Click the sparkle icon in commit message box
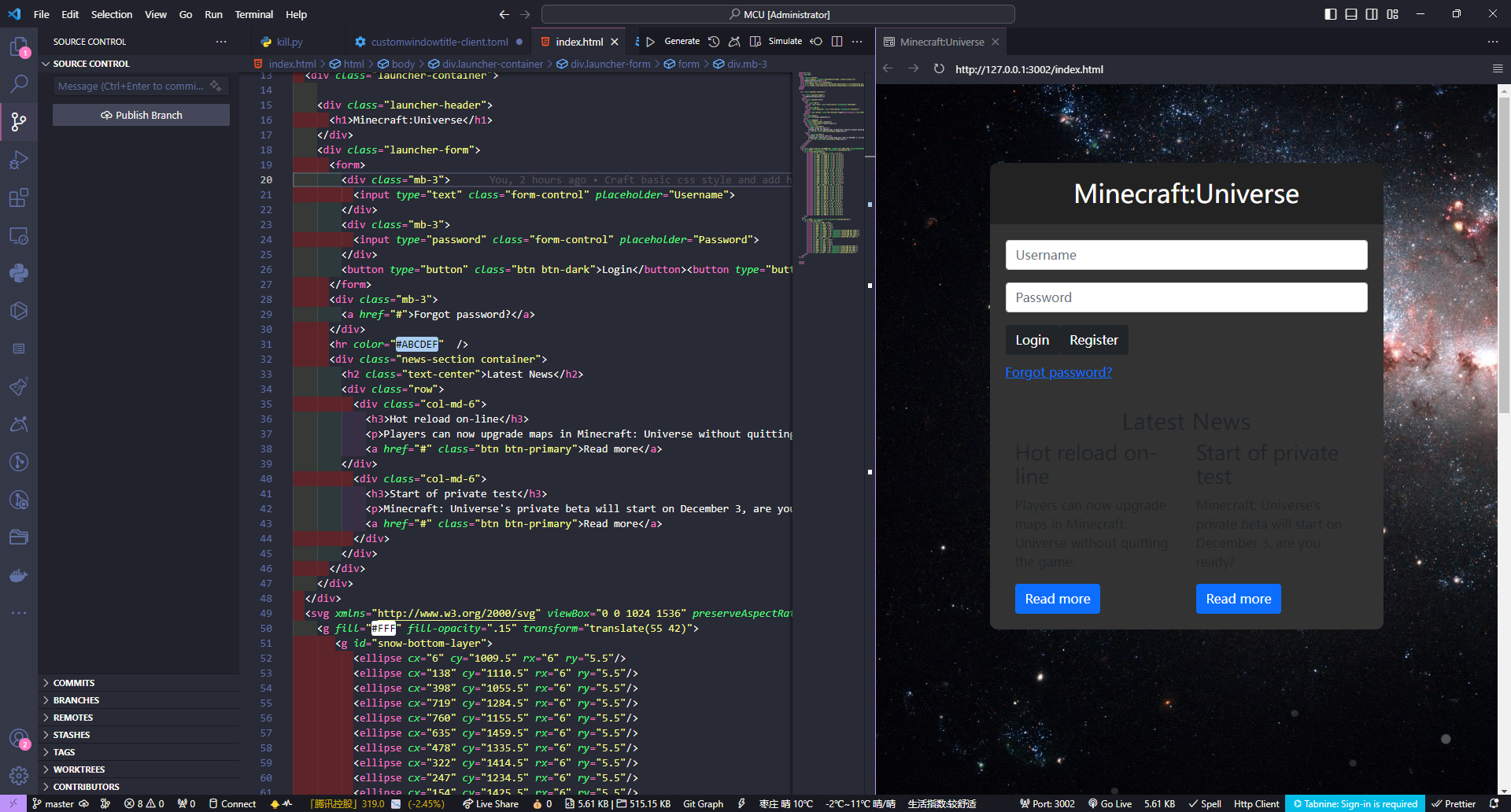Image resolution: width=1511 pixels, height=812 pixels. point(216,86)
